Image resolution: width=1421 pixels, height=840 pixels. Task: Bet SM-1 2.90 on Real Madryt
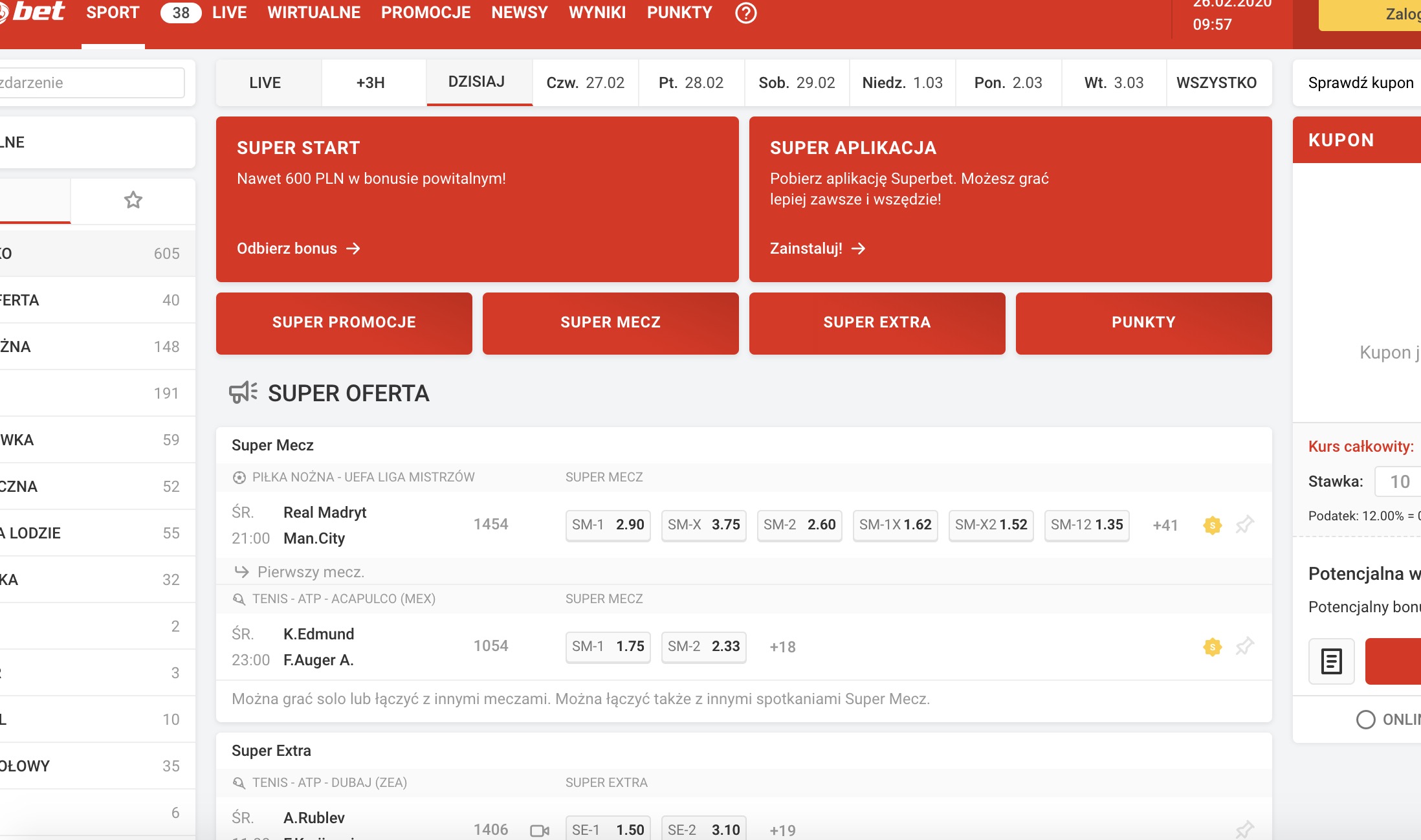point(608,525)
